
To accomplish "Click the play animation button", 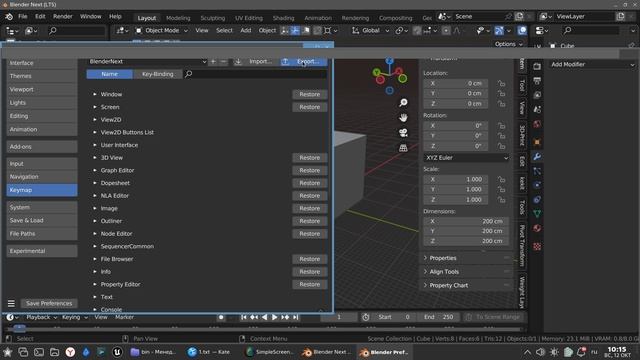I will pyautogui.click(x=274, y=317).
